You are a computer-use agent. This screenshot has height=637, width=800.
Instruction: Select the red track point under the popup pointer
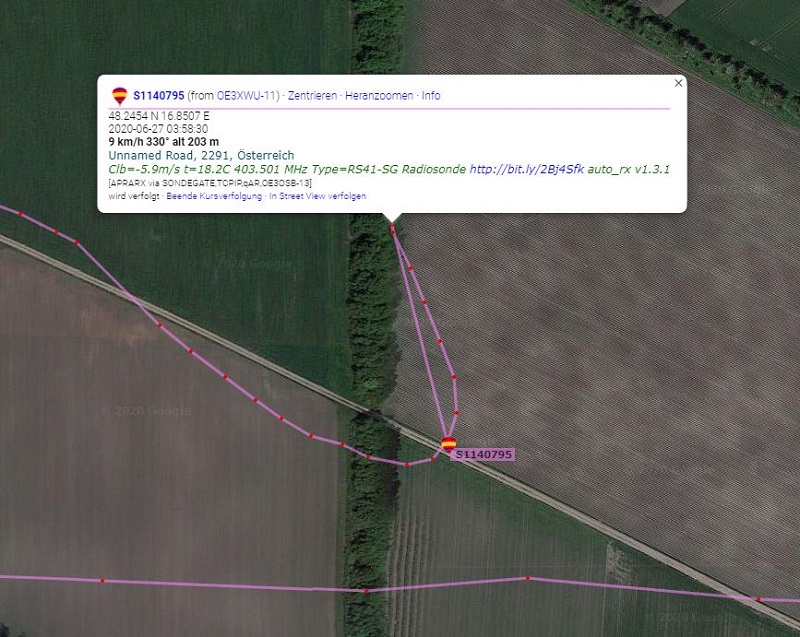(392, 225)
